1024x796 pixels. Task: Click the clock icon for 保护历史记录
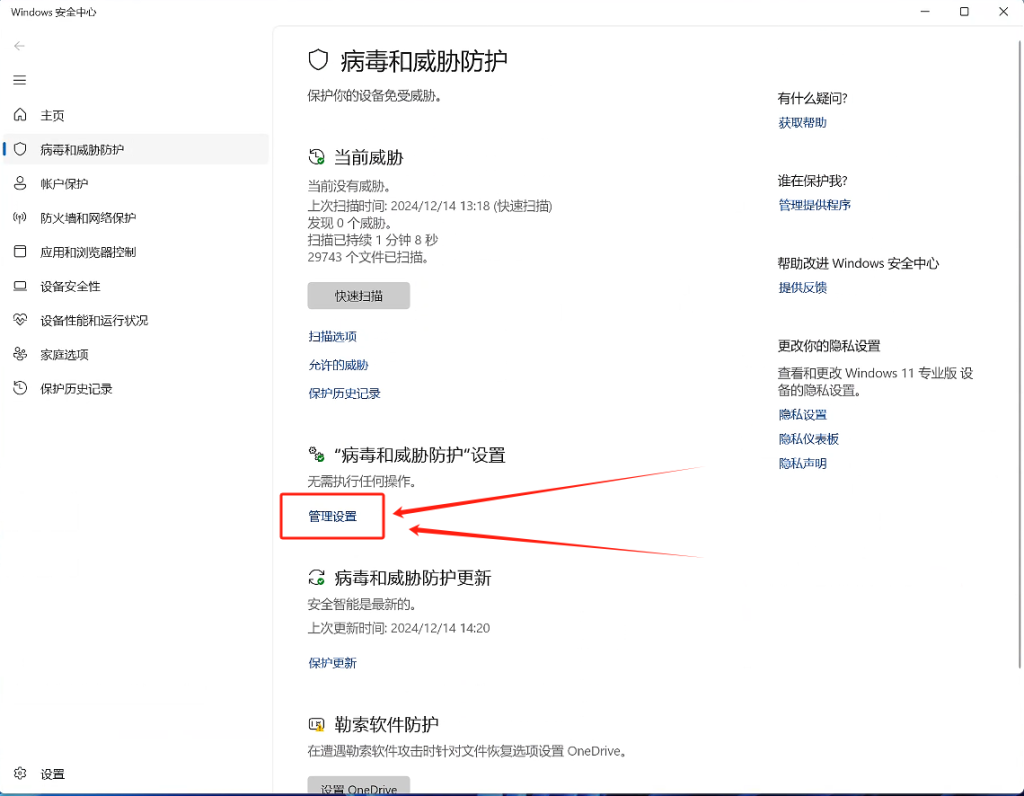20,388
